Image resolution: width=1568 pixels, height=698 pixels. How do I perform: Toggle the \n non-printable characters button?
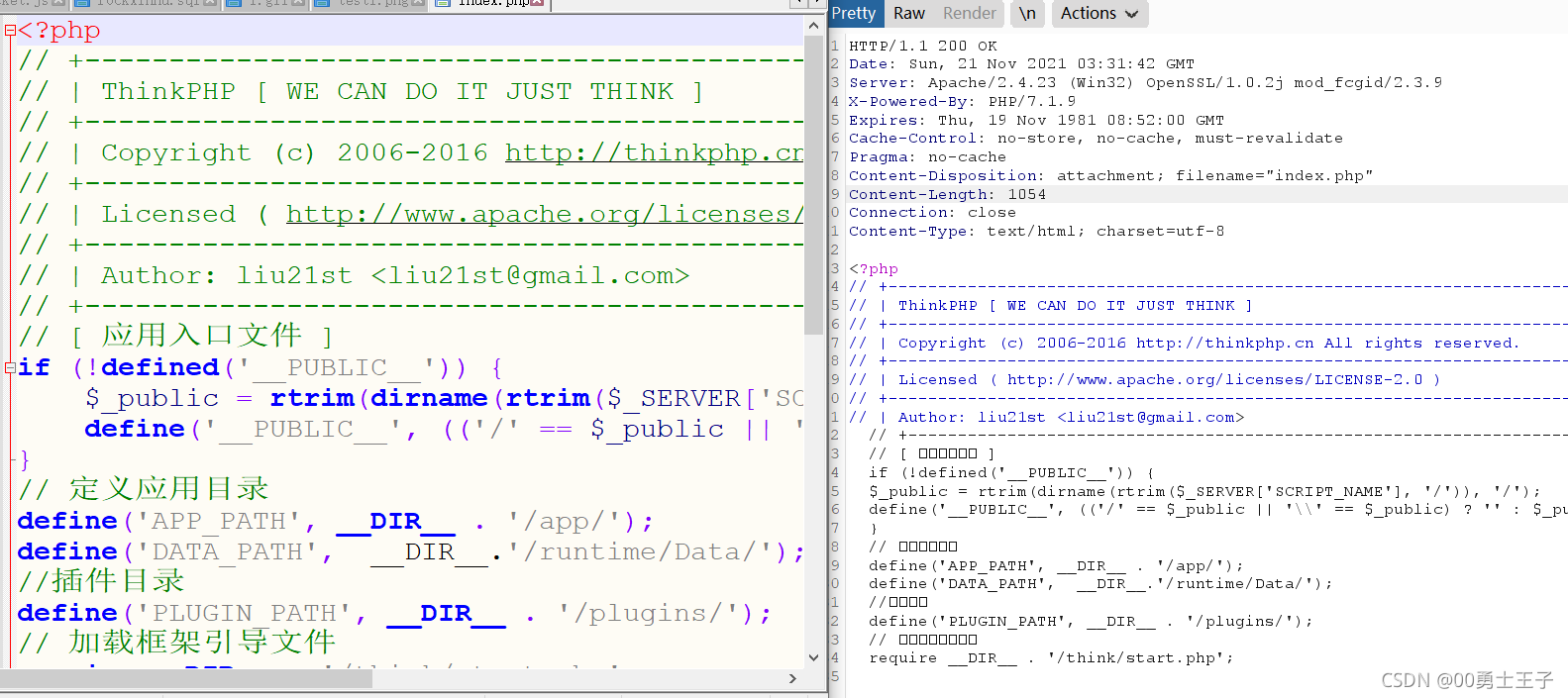[x=1027, y=13]
